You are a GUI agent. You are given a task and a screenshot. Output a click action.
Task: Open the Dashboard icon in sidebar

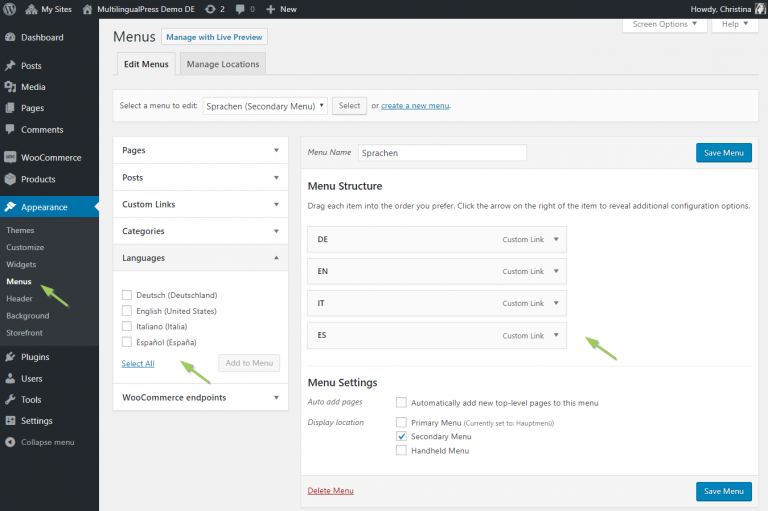pyautogui.click(x=10, y=38)
